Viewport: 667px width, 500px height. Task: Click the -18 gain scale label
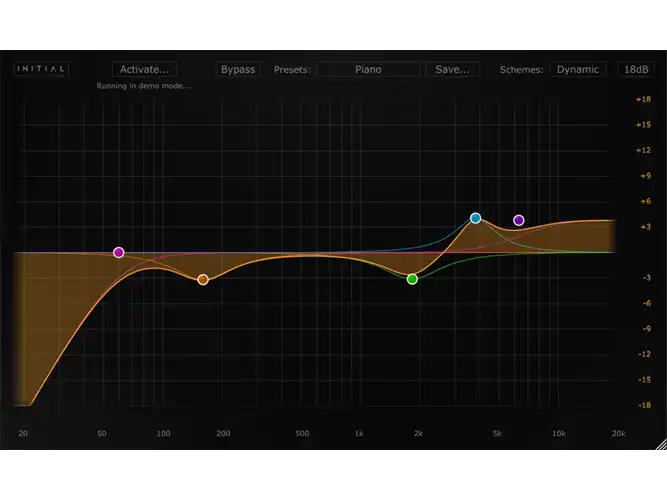[x=644, y=405]
